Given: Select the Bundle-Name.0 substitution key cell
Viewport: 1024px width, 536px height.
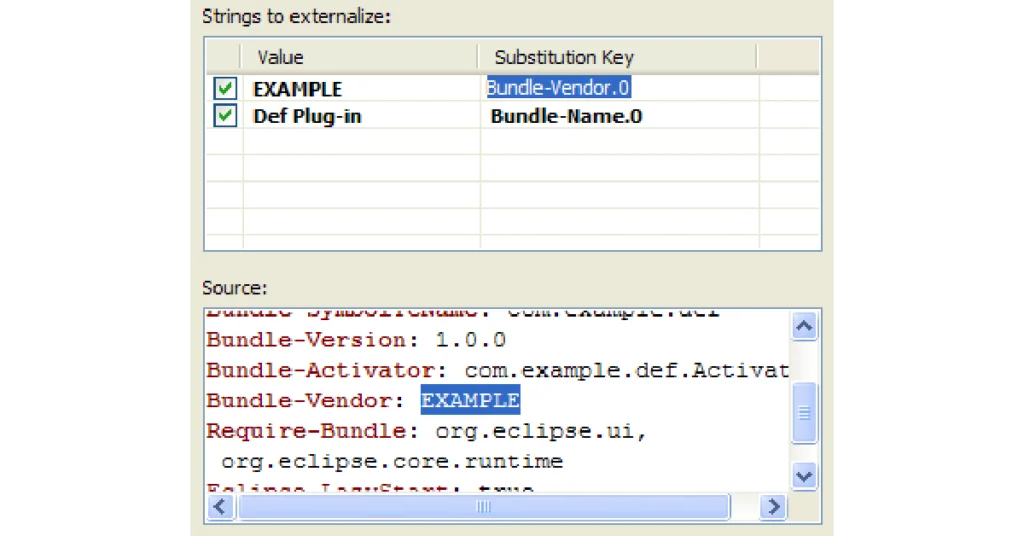Looking at the screenshot, I should tap(619, 116).
